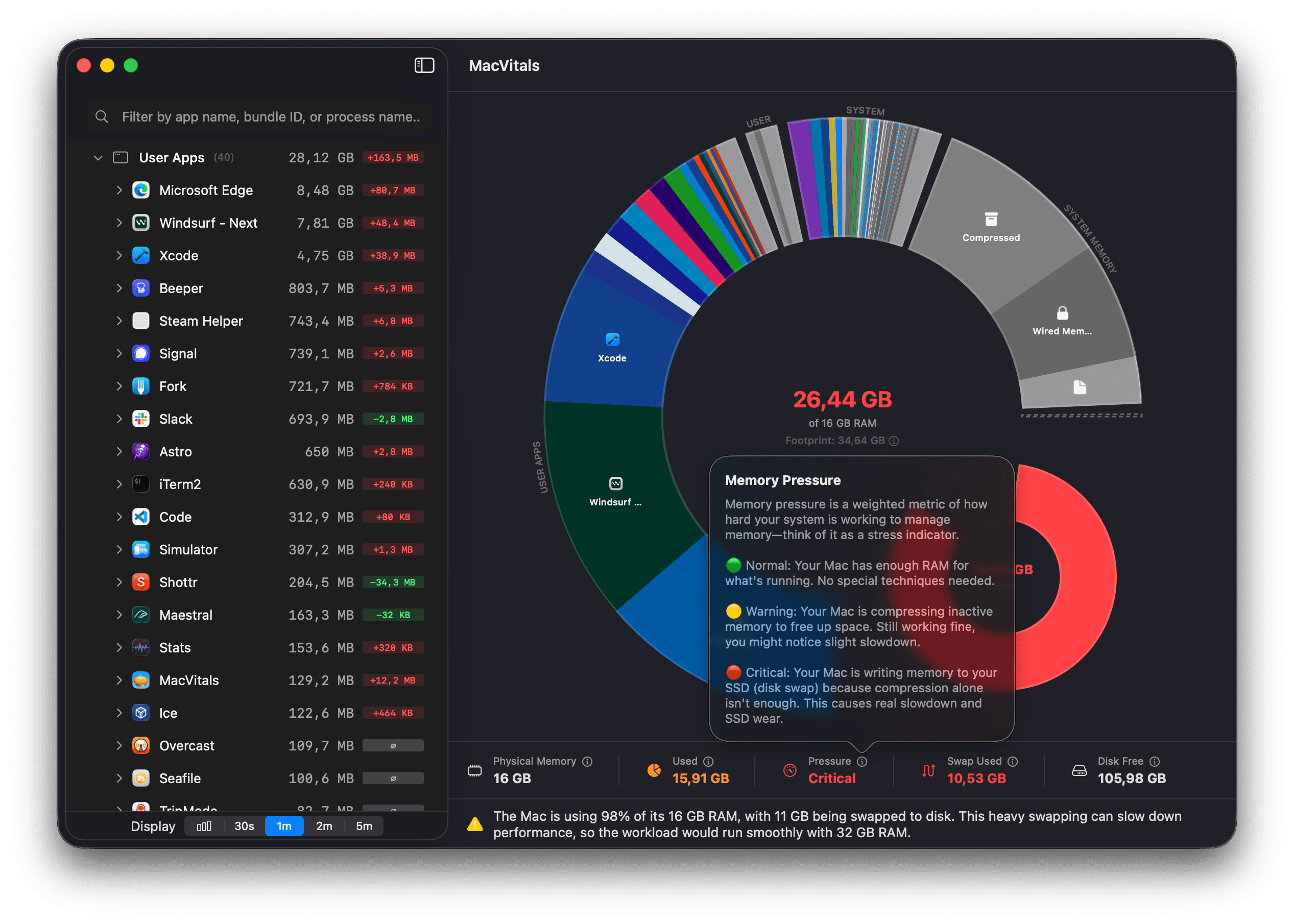Click the app filter search field
The height and width of the screenshot is (924, 1294).
coord(270,117)
